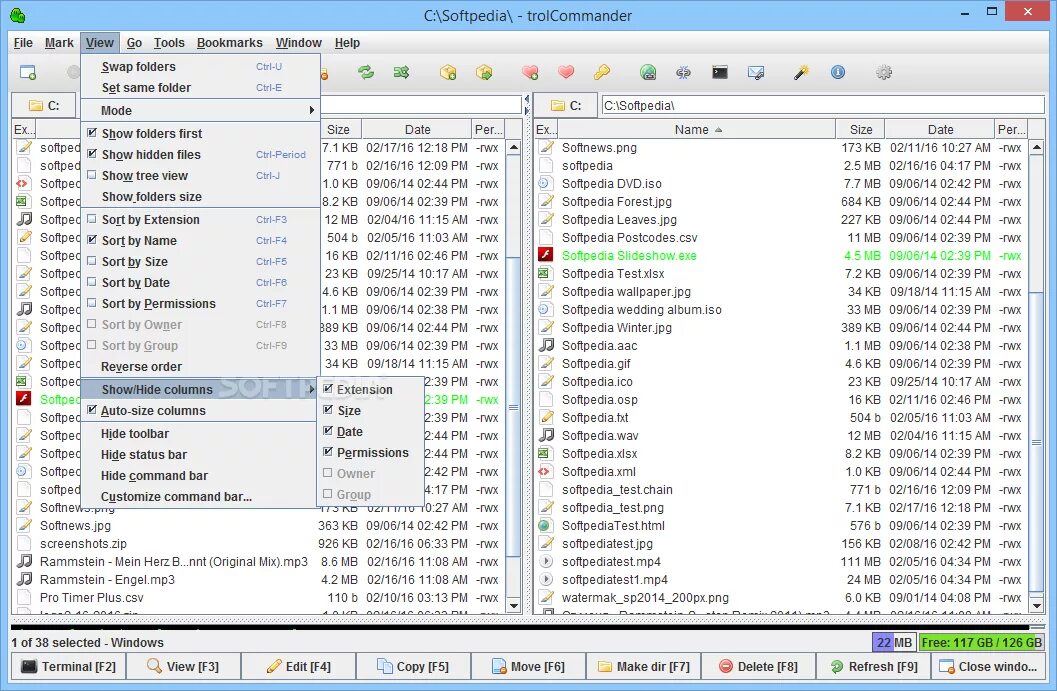Expand the Mode submenu

point(200,111)
